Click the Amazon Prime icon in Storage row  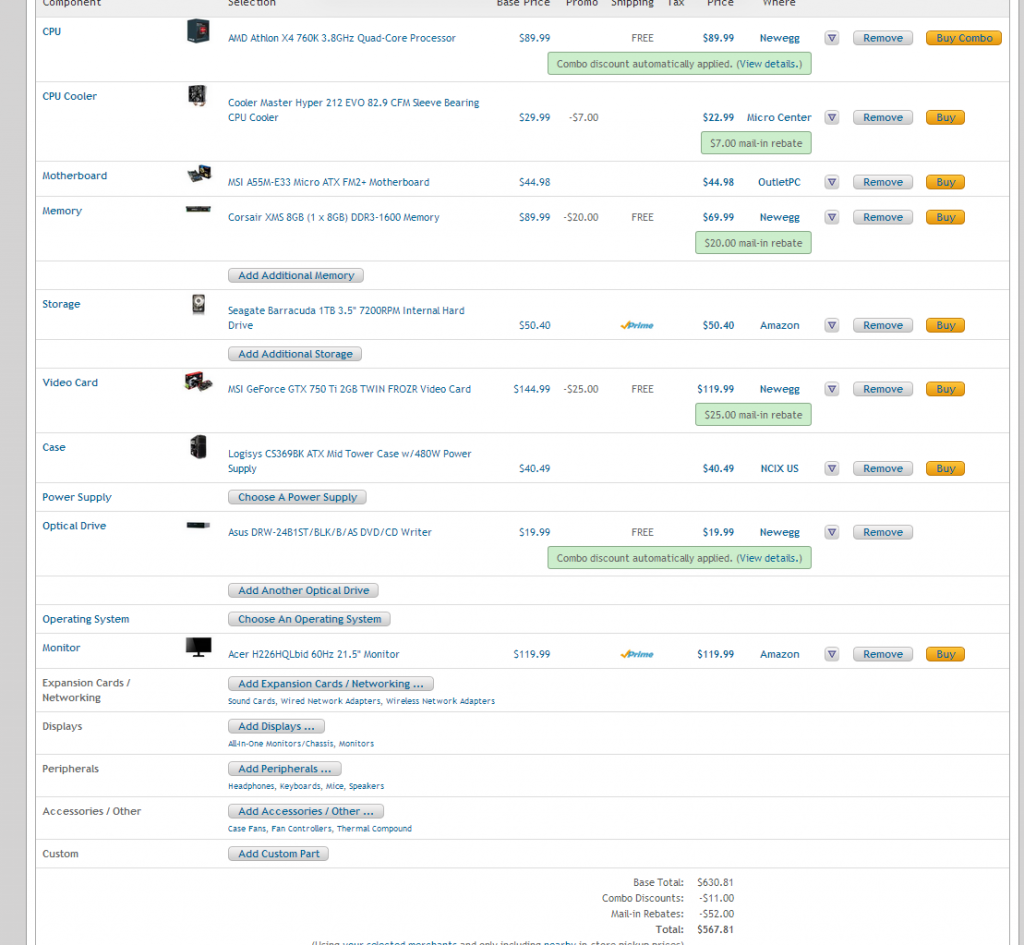636,325
